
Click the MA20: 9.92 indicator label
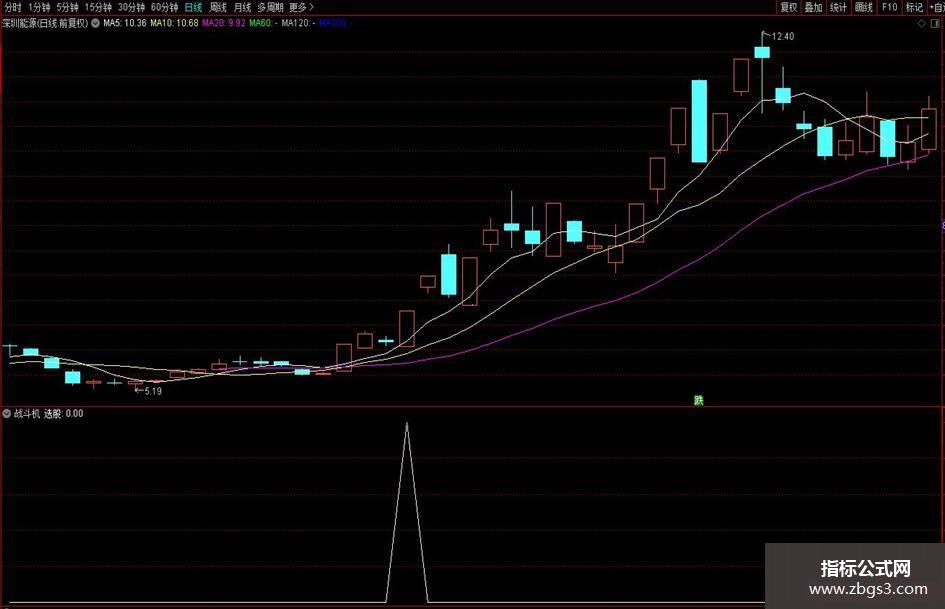coord(224,23)
